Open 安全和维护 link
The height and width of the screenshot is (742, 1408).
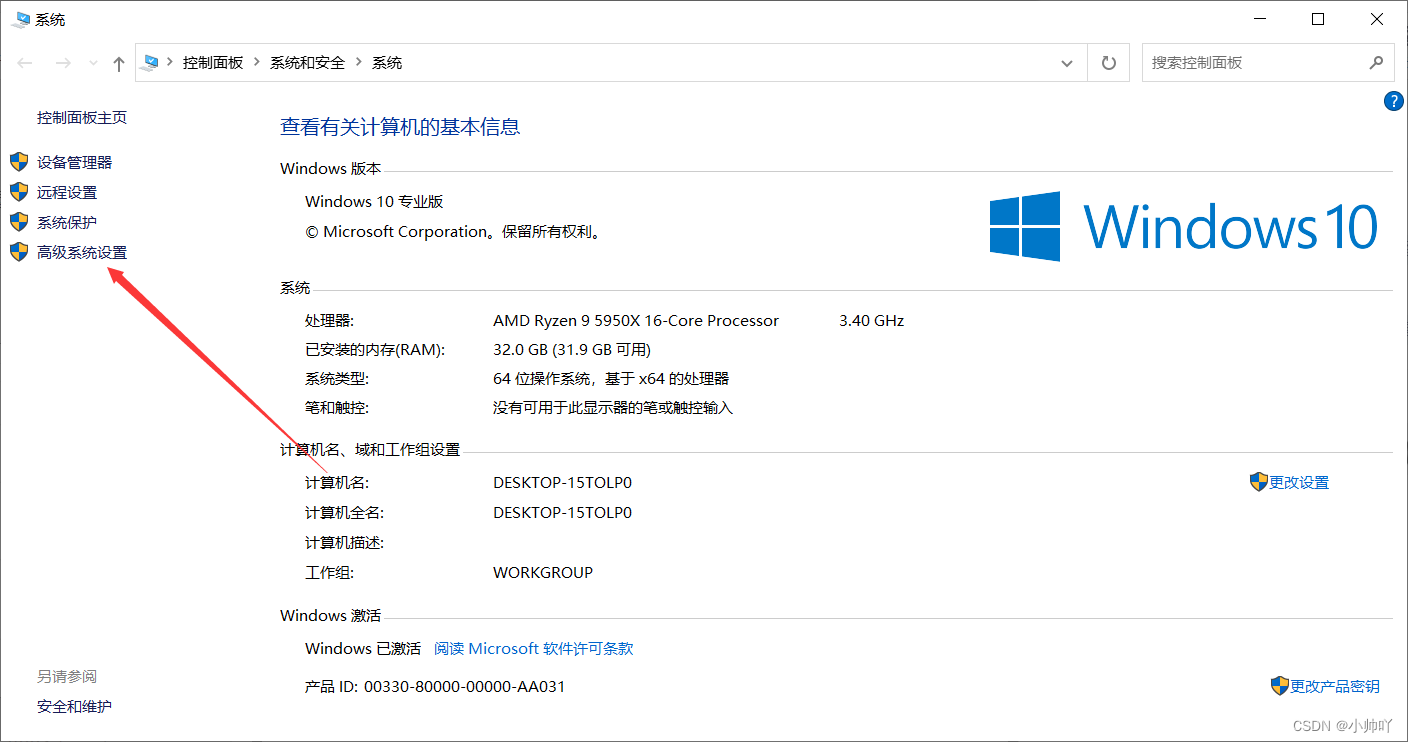[x=75, y=706]
